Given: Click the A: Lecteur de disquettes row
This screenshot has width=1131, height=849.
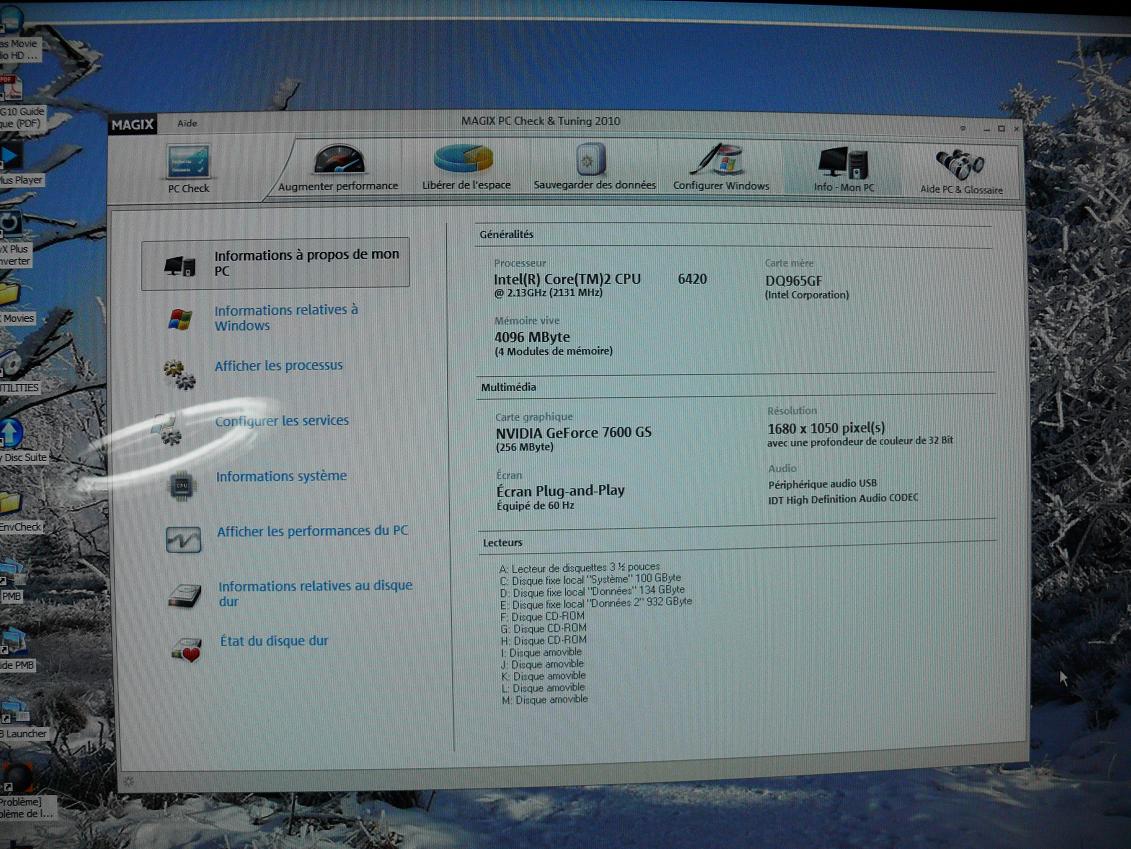Looking at the screenshot, I should pos(579,568).
